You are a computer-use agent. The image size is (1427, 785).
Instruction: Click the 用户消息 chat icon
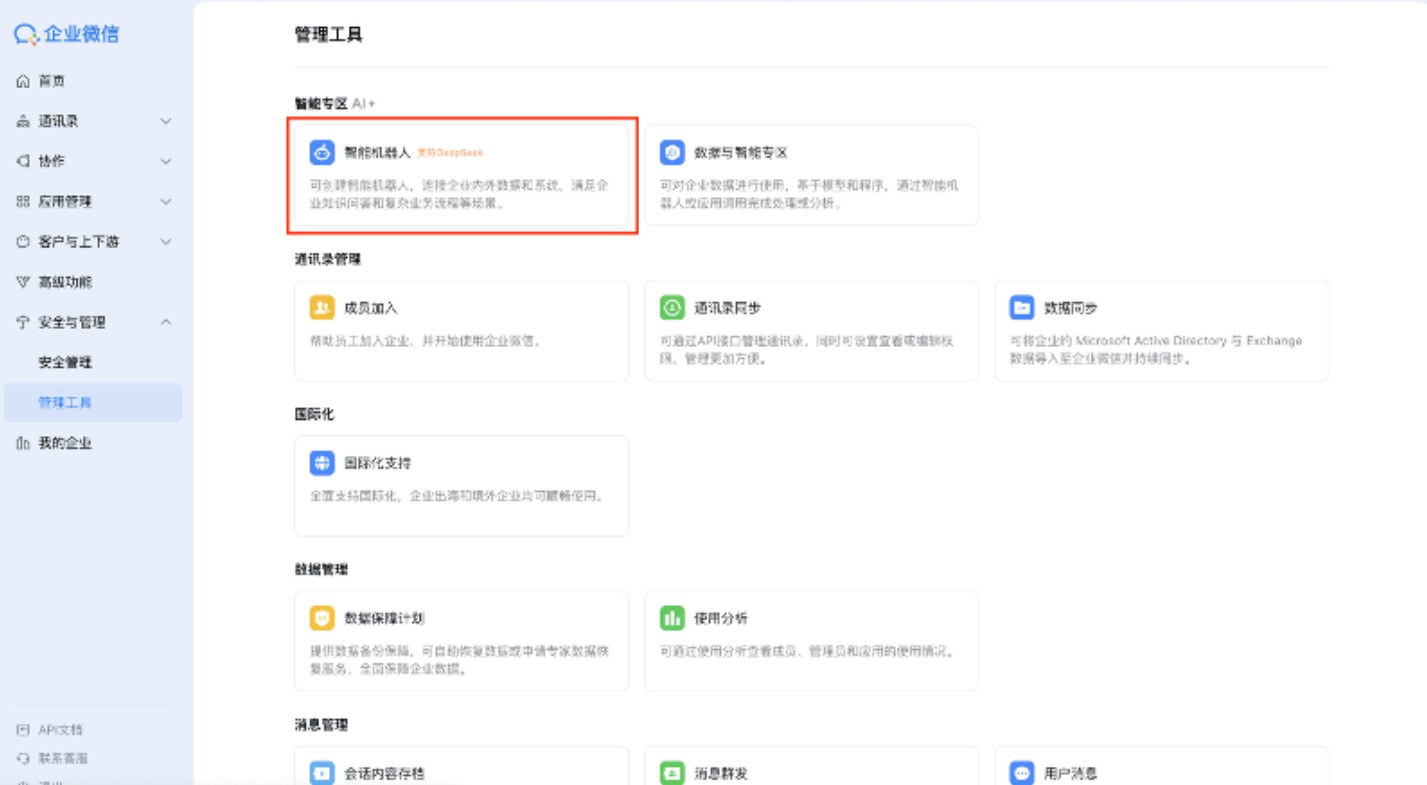click(1021, 773)
